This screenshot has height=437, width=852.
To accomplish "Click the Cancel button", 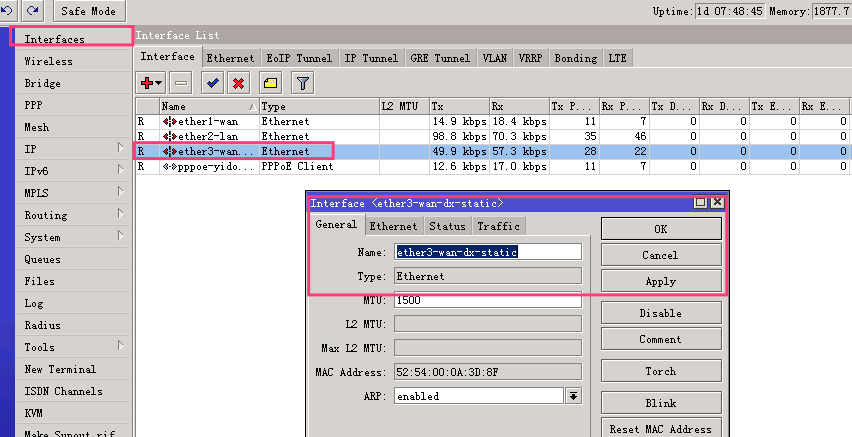I will click(x=661, y=255).
